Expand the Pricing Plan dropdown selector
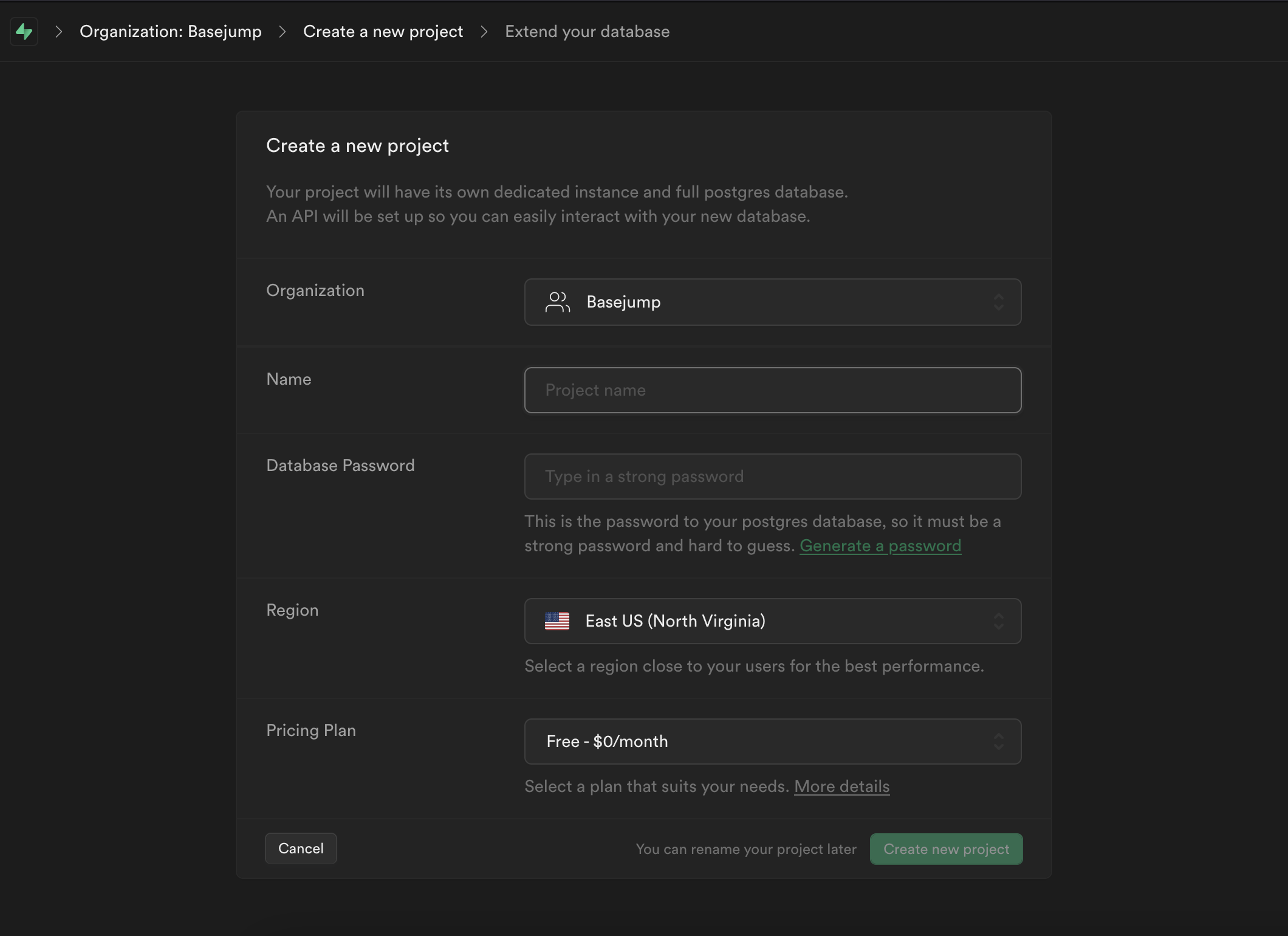 coord(772,741)
